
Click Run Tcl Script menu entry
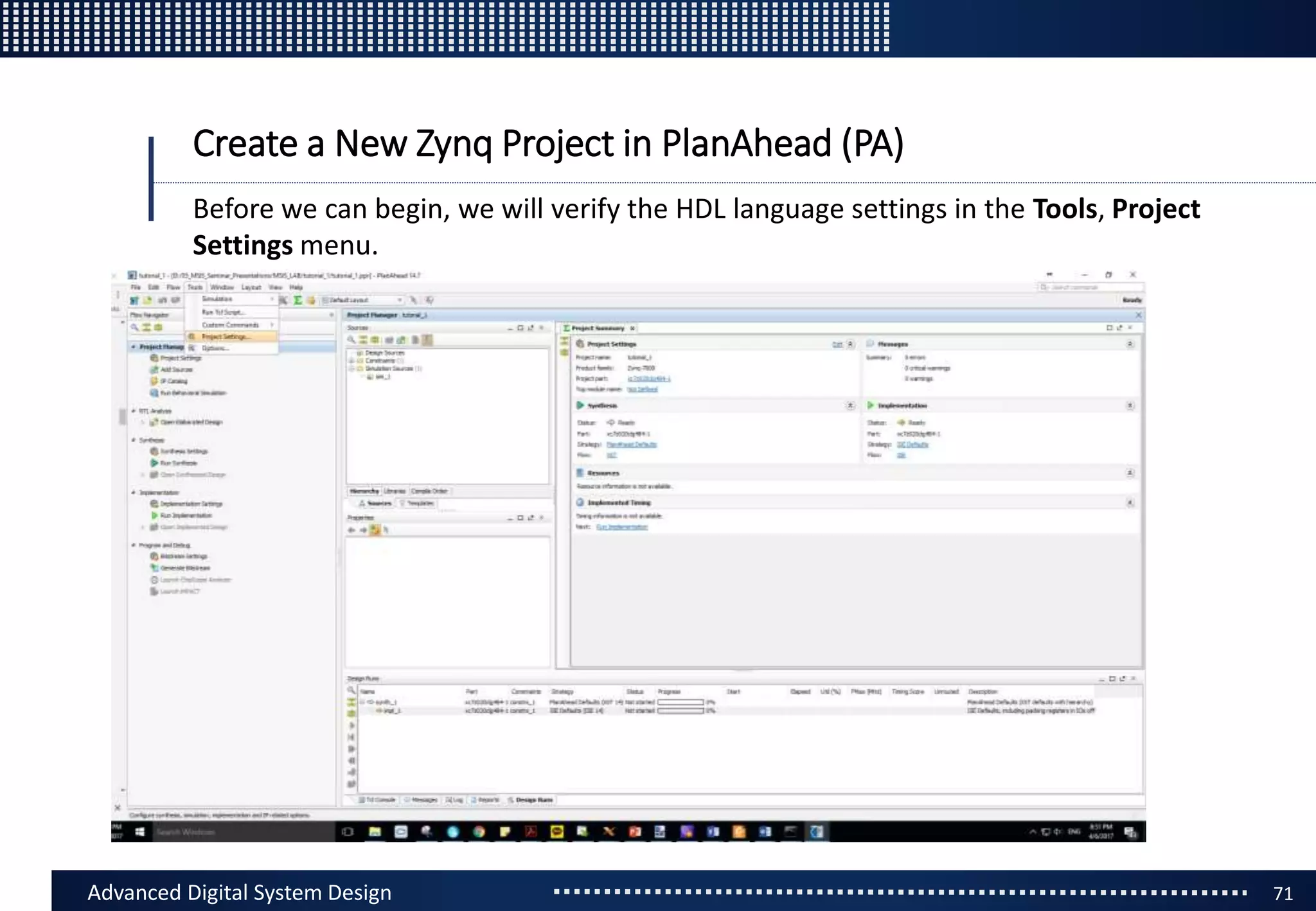[x=231, y=312]
